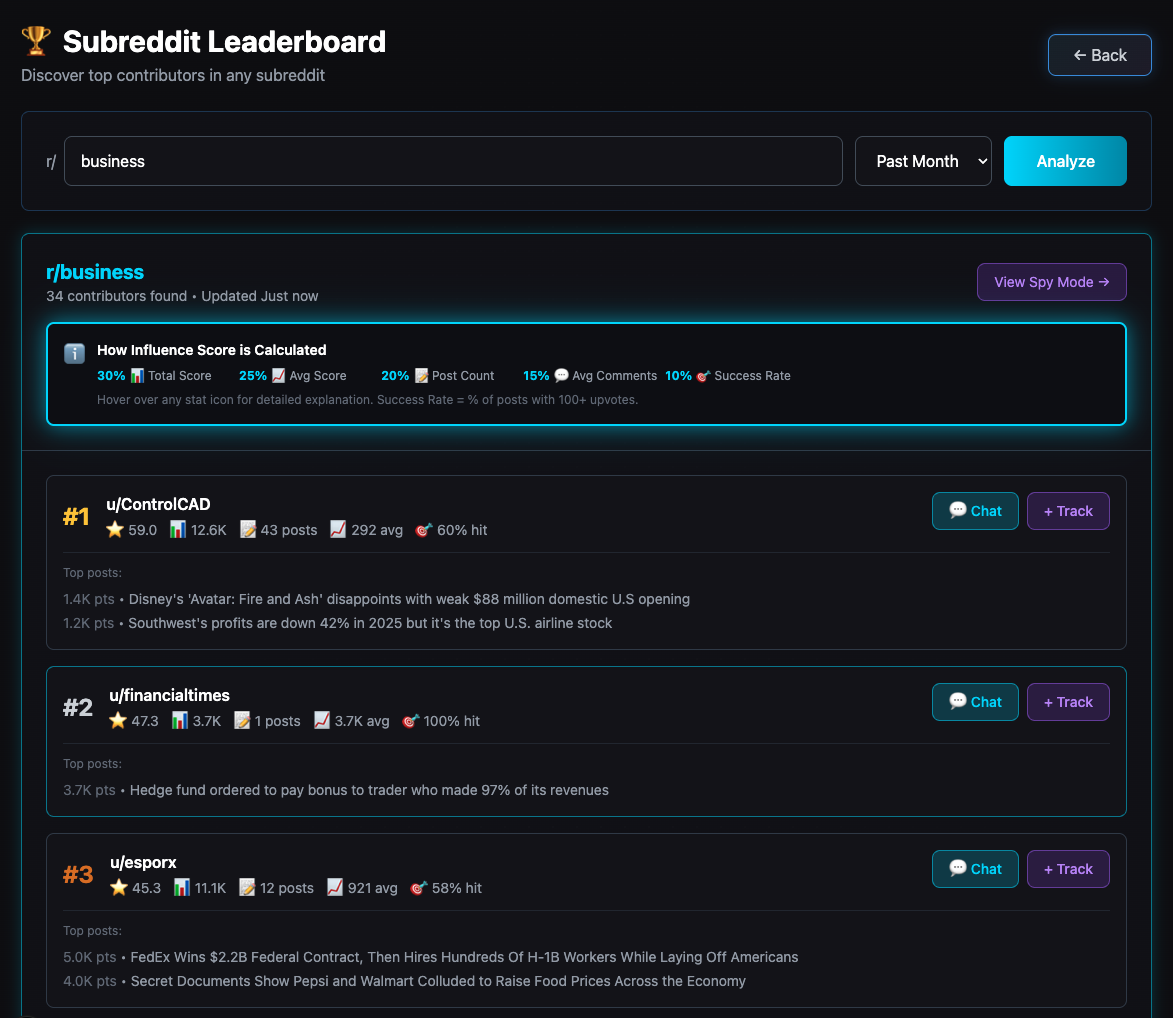Click the chevron arrow inside the time filter

coord(983,161)
